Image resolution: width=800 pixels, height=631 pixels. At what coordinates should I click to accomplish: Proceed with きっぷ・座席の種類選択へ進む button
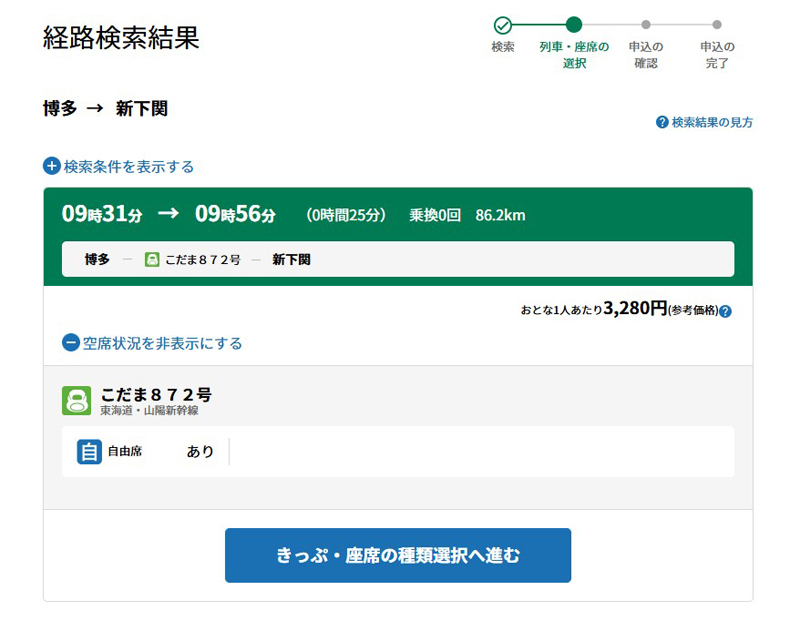pyautogui.click(x=398, y=555)
